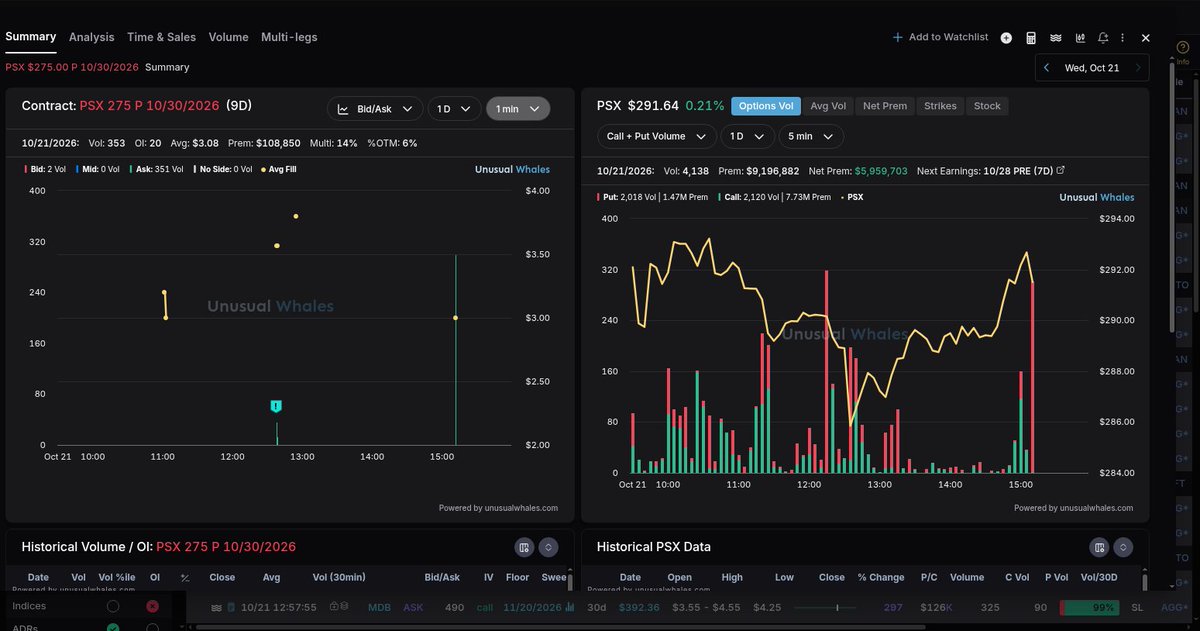Click the PSX $275.00 P 10/30/2026 breadcrumb

pos(70,67)
